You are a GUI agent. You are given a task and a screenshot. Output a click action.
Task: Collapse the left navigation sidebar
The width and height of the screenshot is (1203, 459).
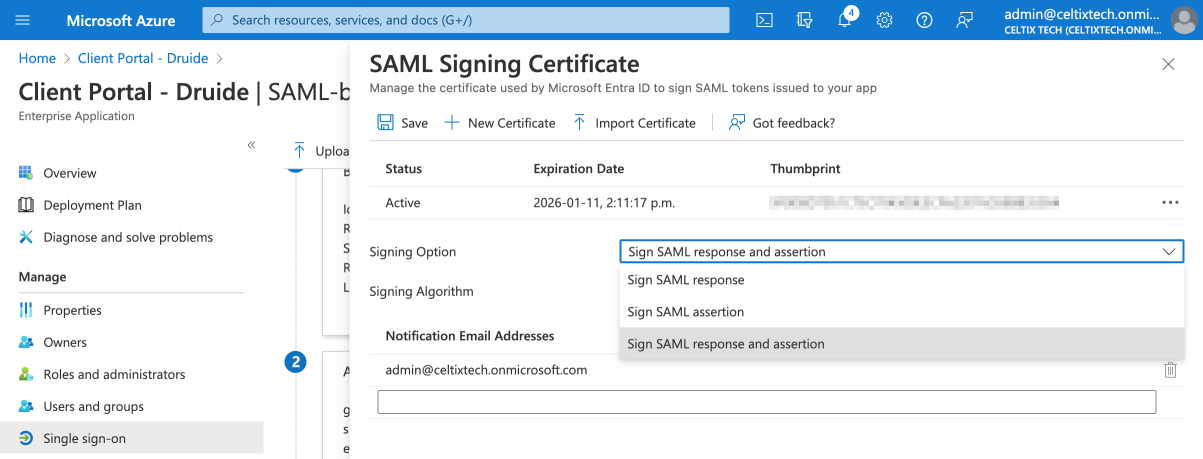[252, 146]
